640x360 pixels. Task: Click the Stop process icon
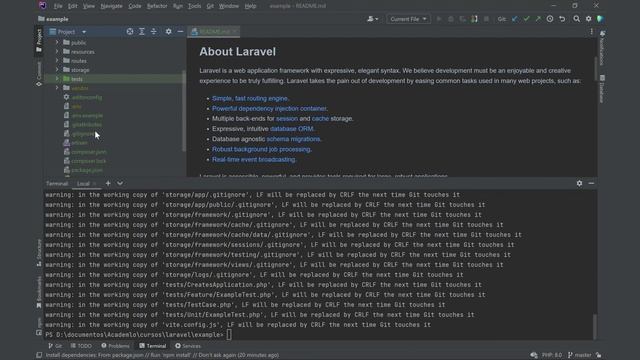[486, 19]
